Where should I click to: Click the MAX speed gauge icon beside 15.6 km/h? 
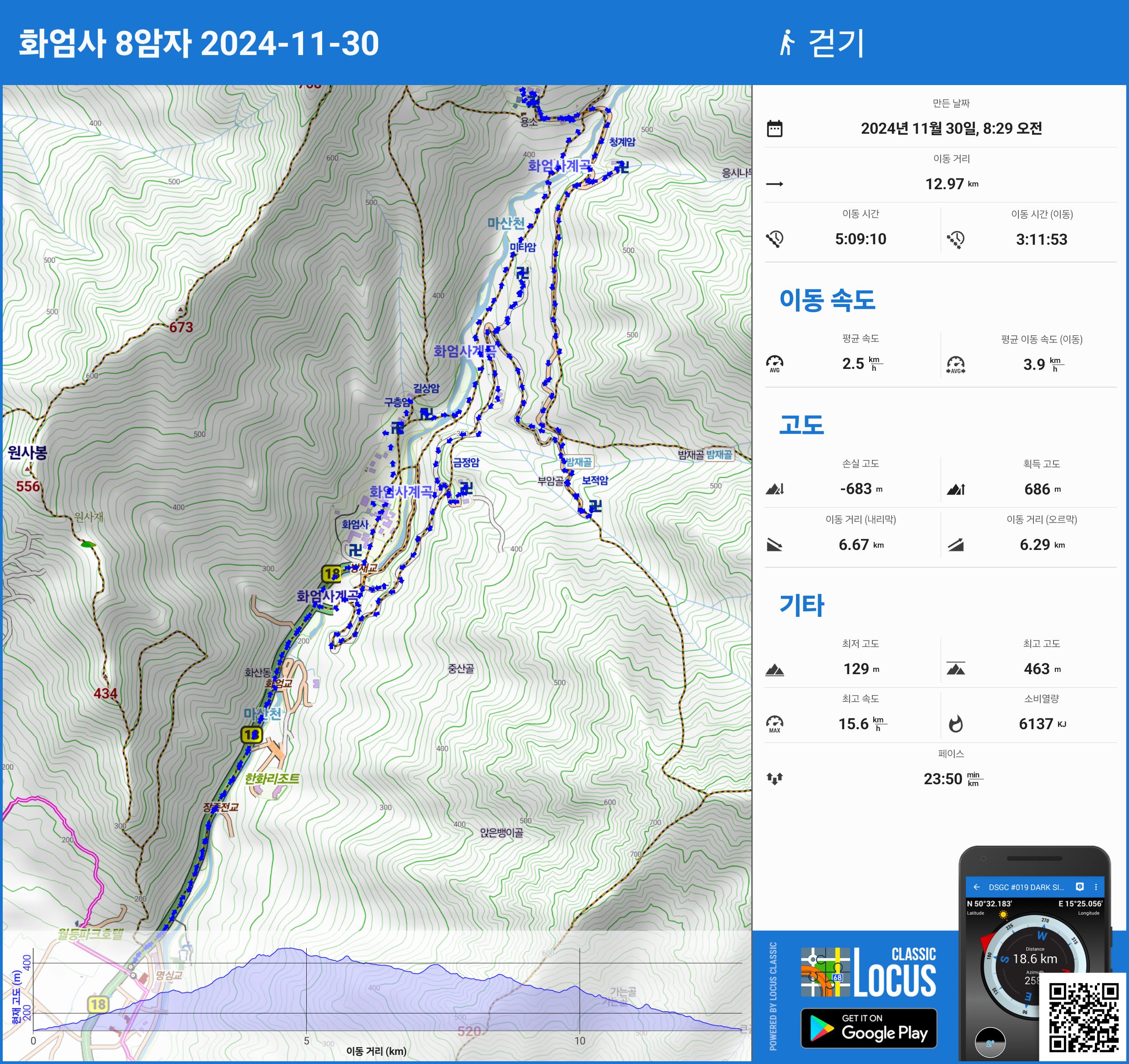pos(775,724)
